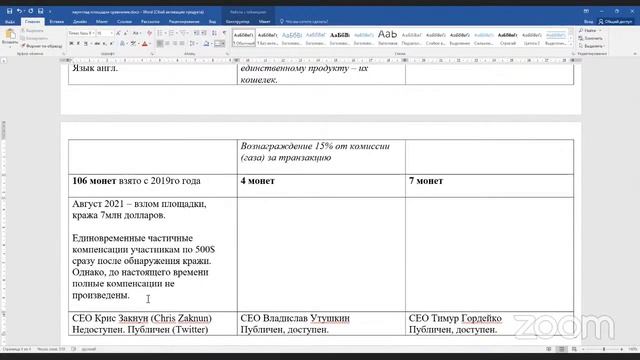Open the Файл tab
Screen dimensions: 640x360
tap(10, 22)
